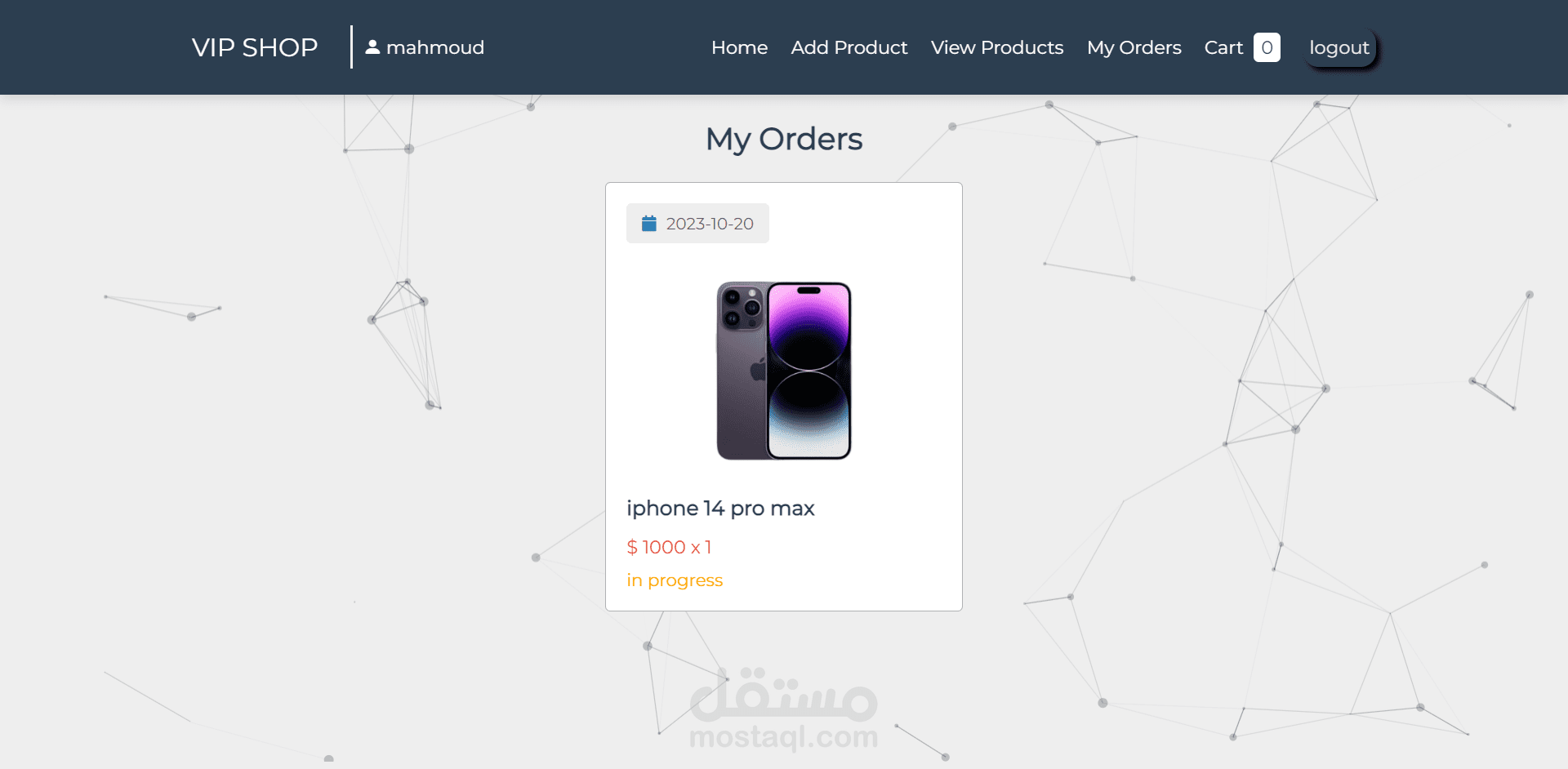Viewport: 1568px width, 769px height.
Task: Click the user profile icon beside mahmoud
Action: pyautogui.click(x=372, y=47)
